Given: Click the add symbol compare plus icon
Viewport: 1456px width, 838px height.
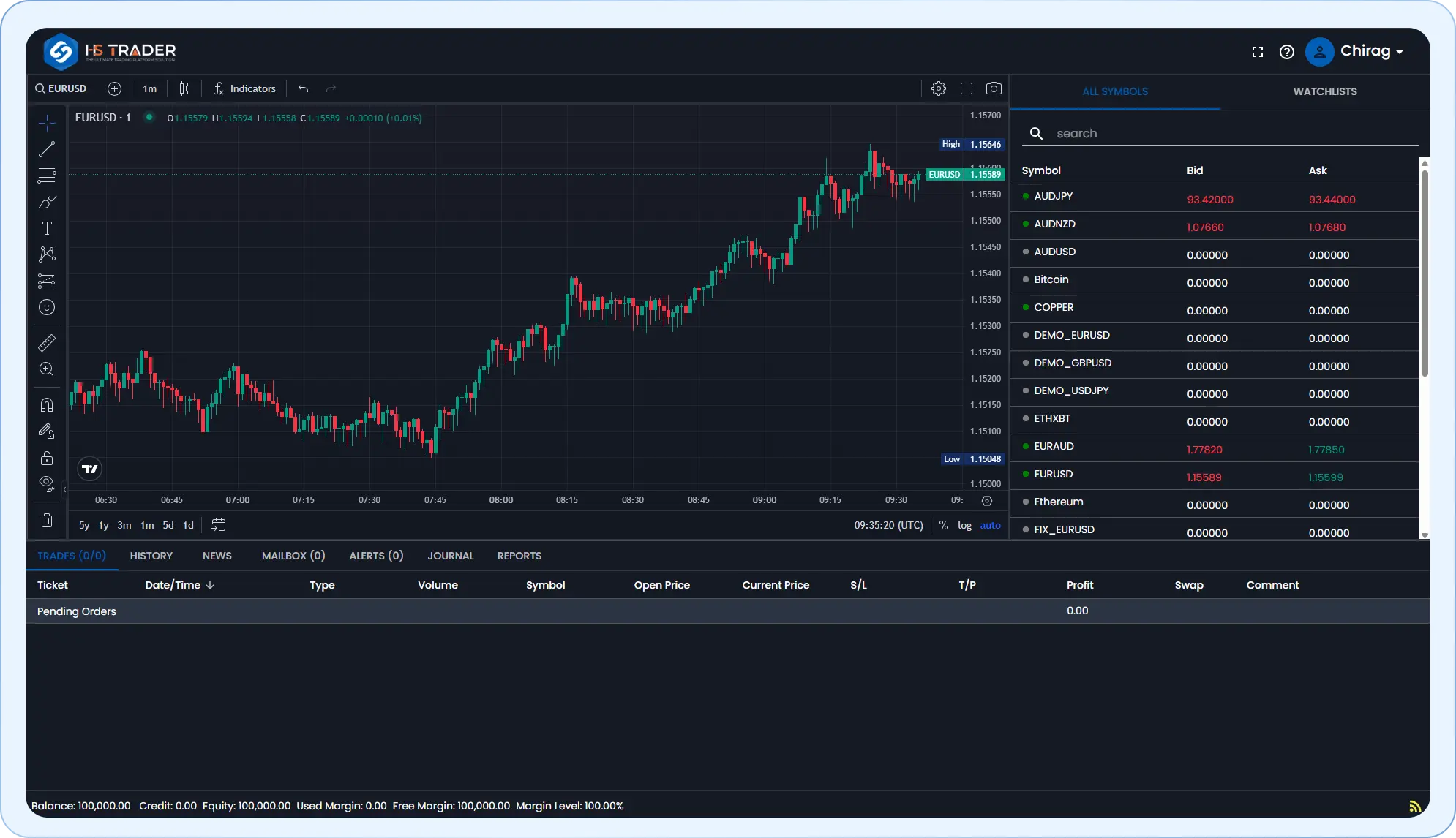Looking at the screenshot, I should click(114, 88).
